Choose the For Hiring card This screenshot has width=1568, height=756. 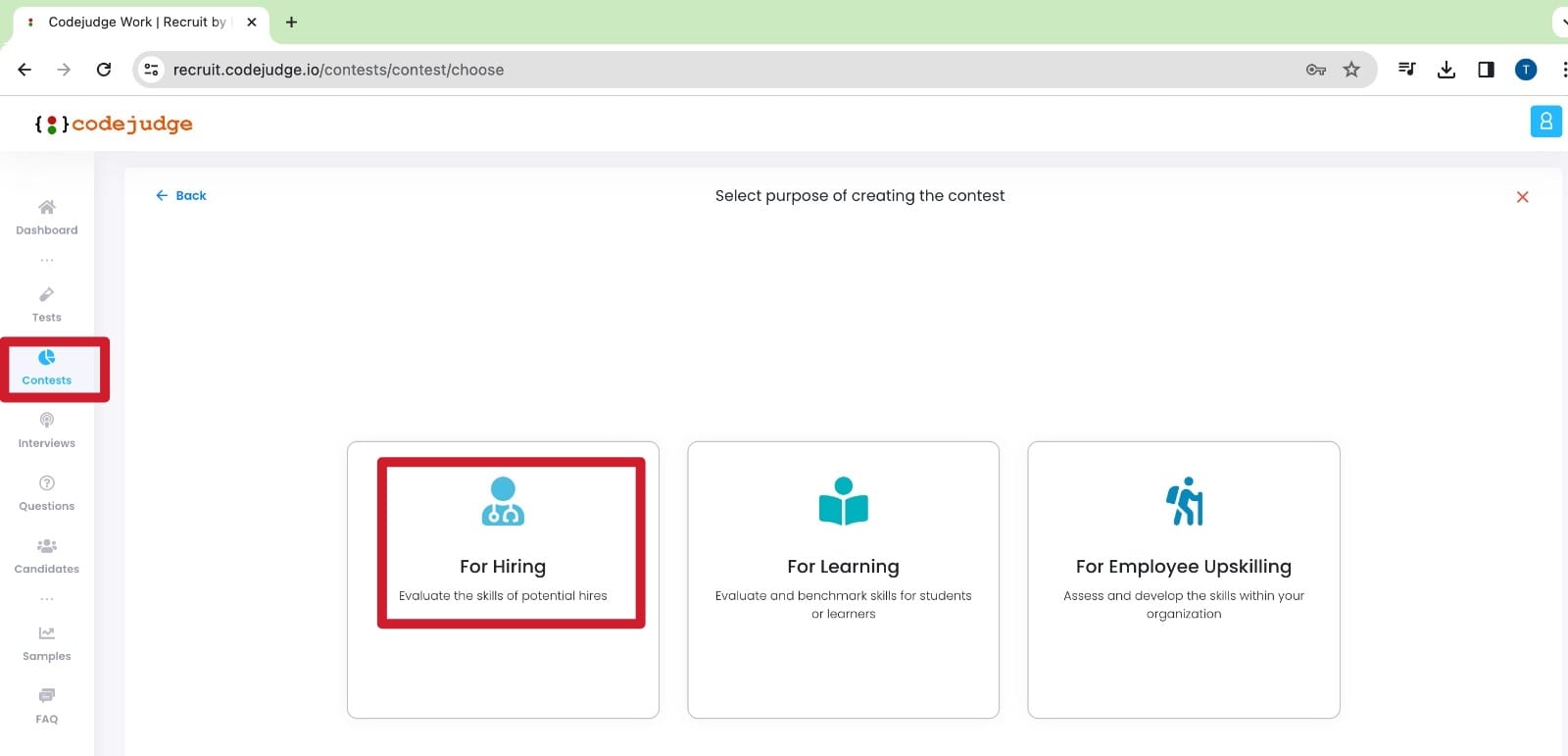[503, 580]
